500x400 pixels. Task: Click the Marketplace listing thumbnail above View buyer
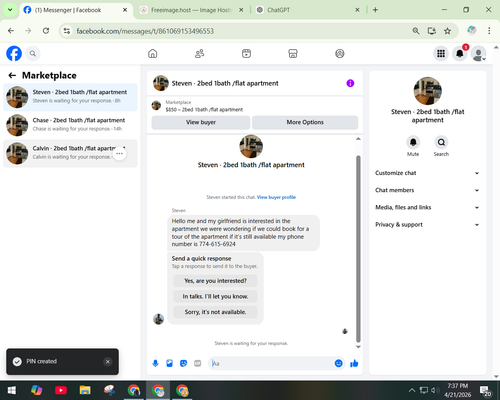(x=156, y=106)
